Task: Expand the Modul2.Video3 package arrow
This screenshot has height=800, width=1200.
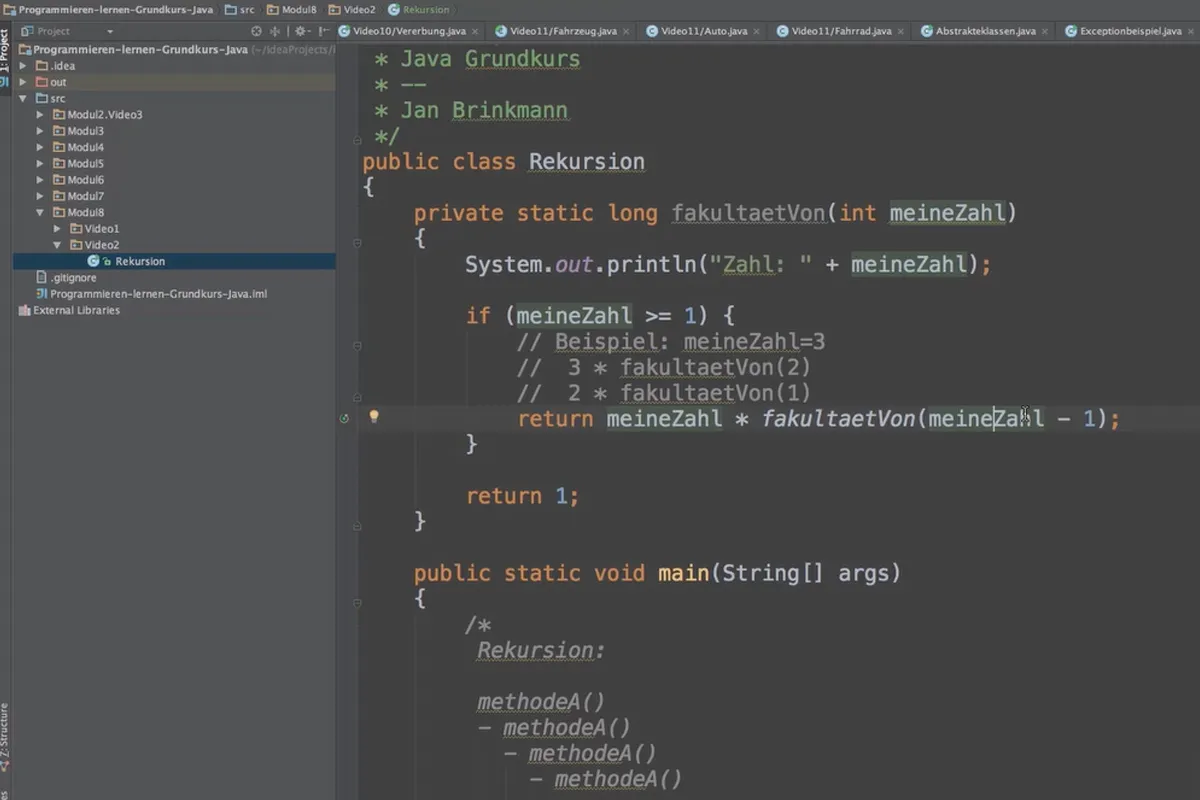Action: (41, 115)
